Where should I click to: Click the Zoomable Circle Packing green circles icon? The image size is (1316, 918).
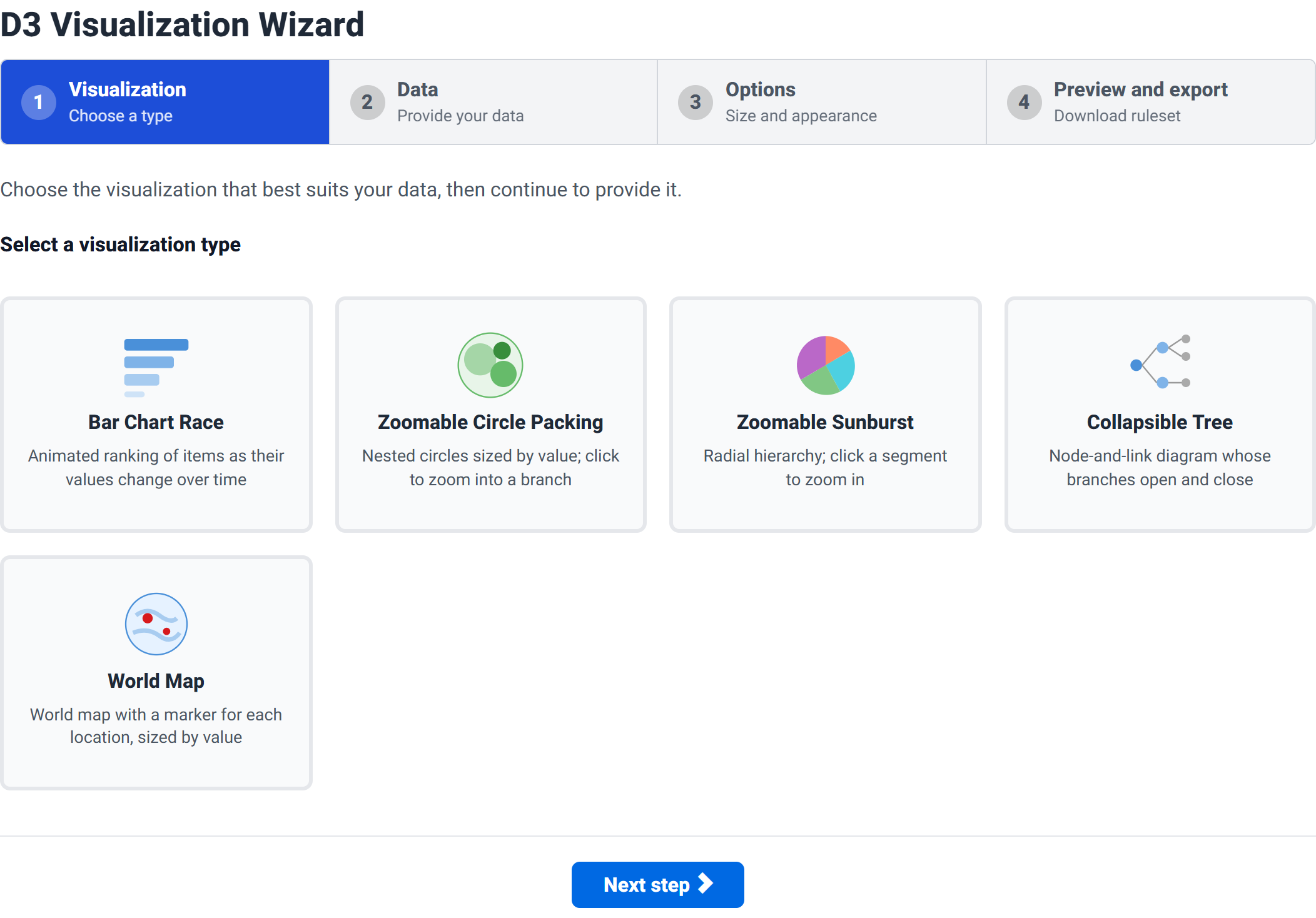(490, 365)
